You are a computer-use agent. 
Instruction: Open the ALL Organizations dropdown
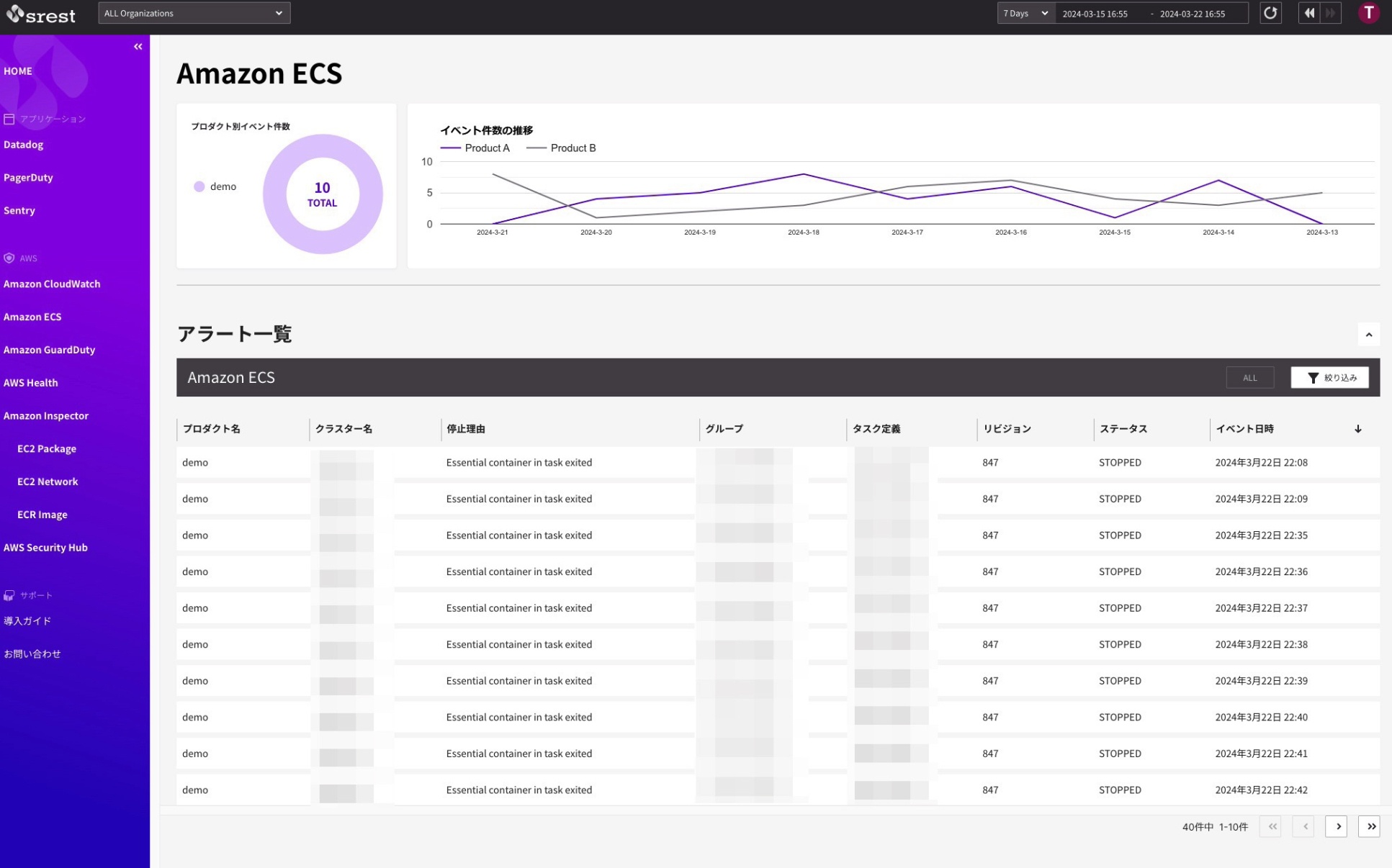194,13
